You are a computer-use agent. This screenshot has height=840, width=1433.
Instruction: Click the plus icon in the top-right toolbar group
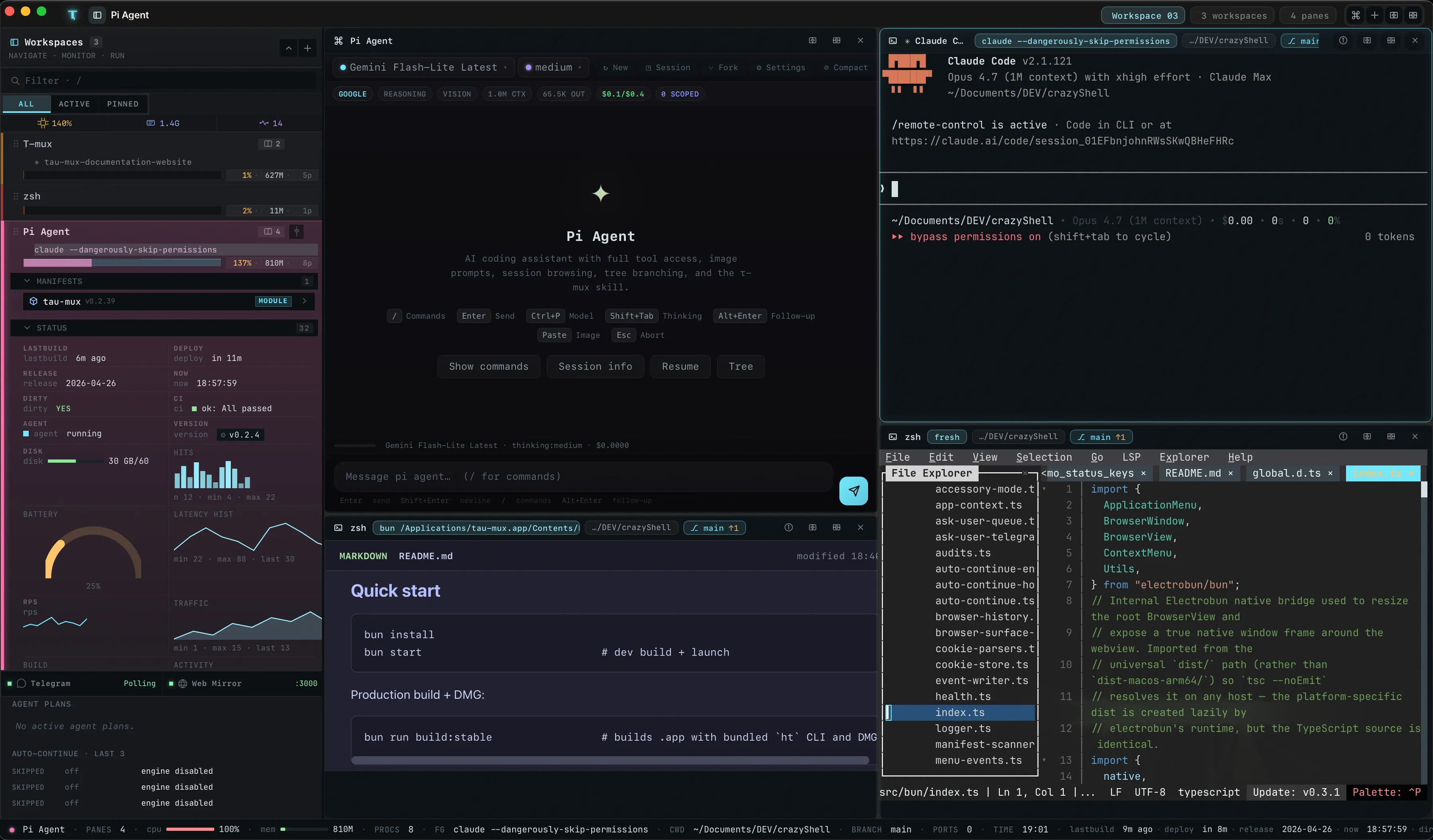pos(1374,15)
